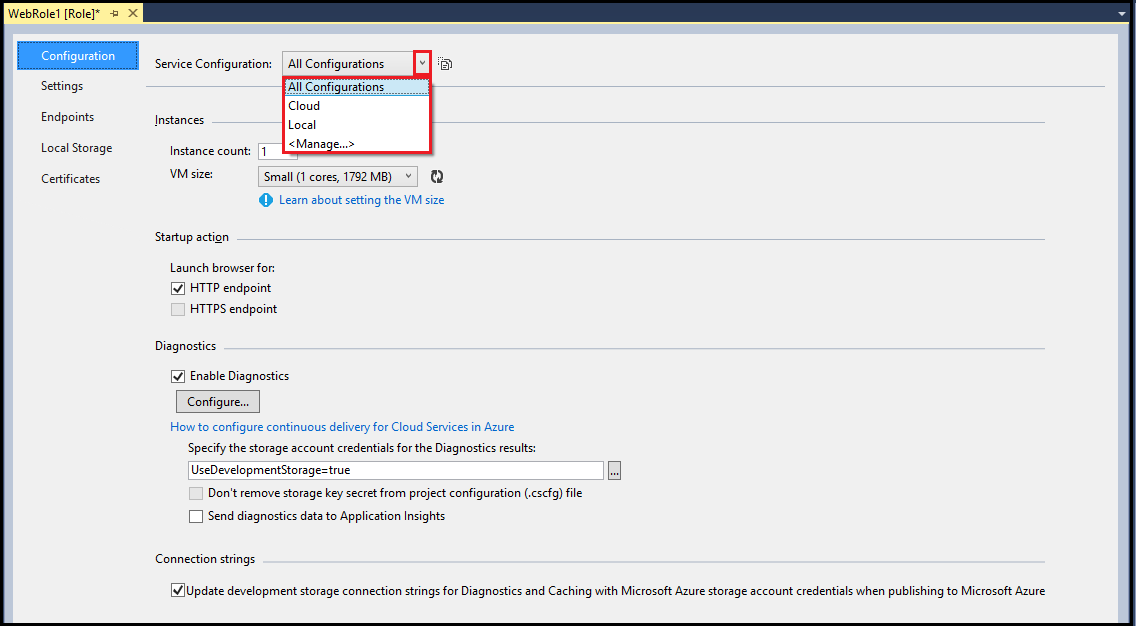Click Learn about setting the VM size
This screenshot has height=626, width=1136.
[x=361, y=200]
